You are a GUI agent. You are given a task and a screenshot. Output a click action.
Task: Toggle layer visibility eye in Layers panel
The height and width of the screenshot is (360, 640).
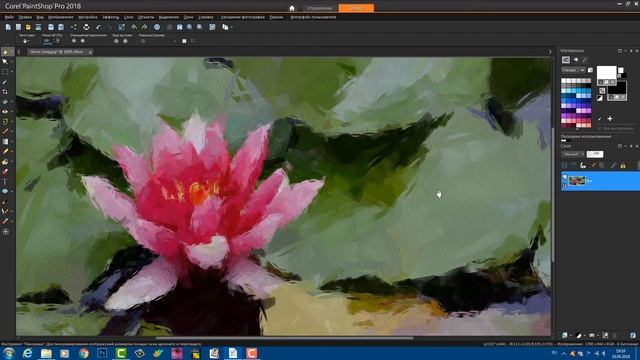point(564,178)
